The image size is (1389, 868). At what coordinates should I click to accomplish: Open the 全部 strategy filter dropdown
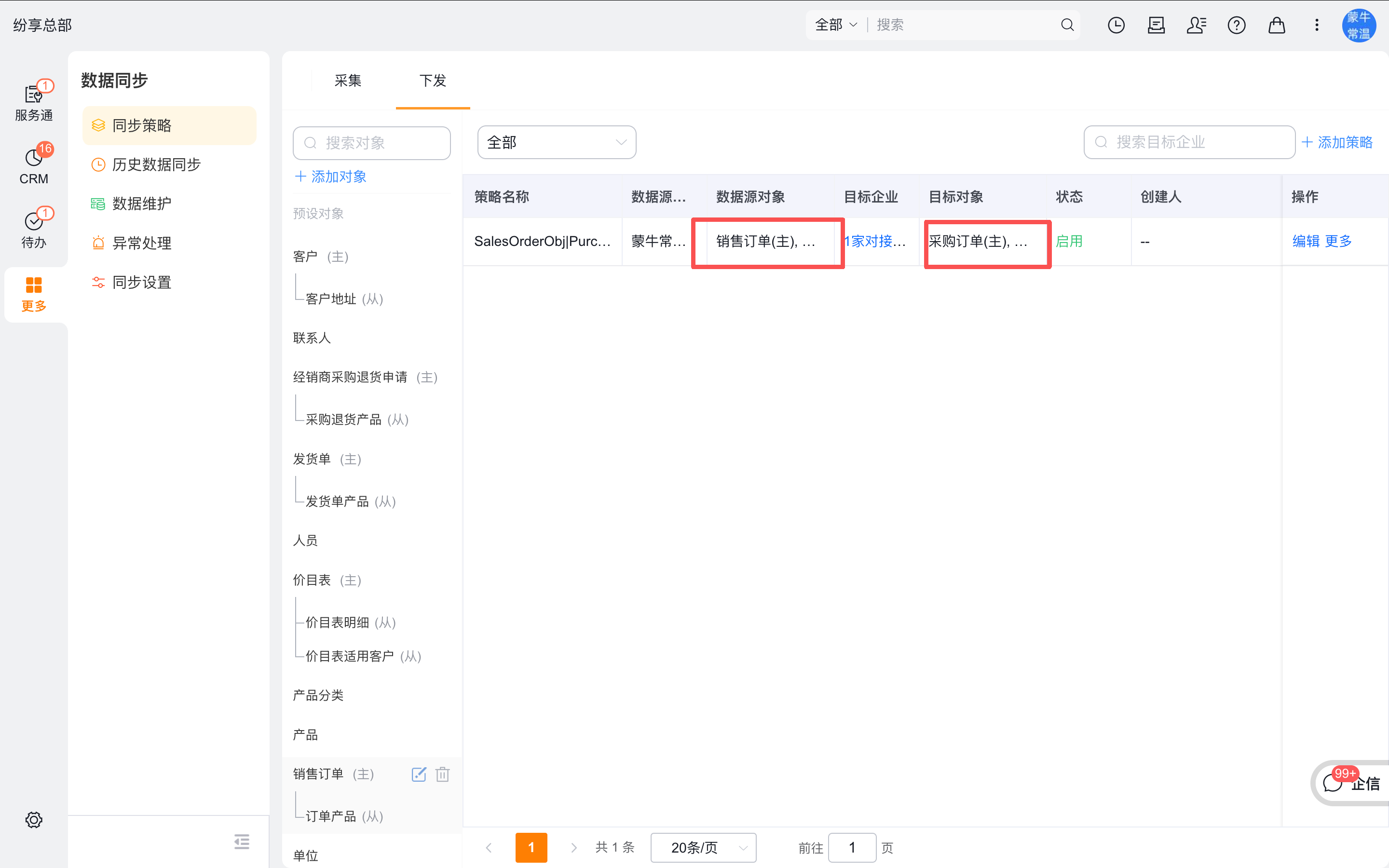coord(557,142)
